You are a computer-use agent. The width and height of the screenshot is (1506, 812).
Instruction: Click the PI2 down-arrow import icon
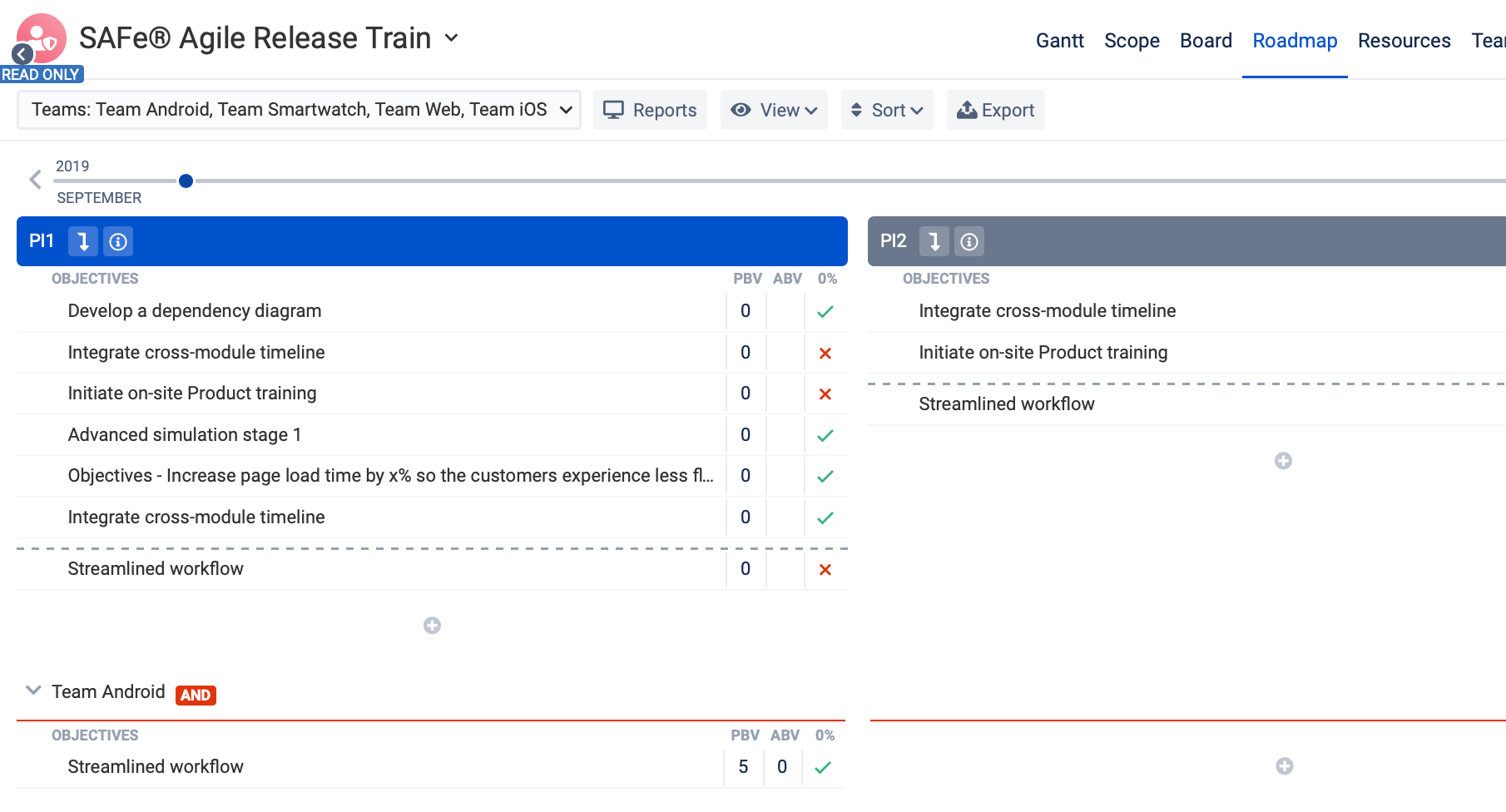pyautogui.click(x=934, y=241)
